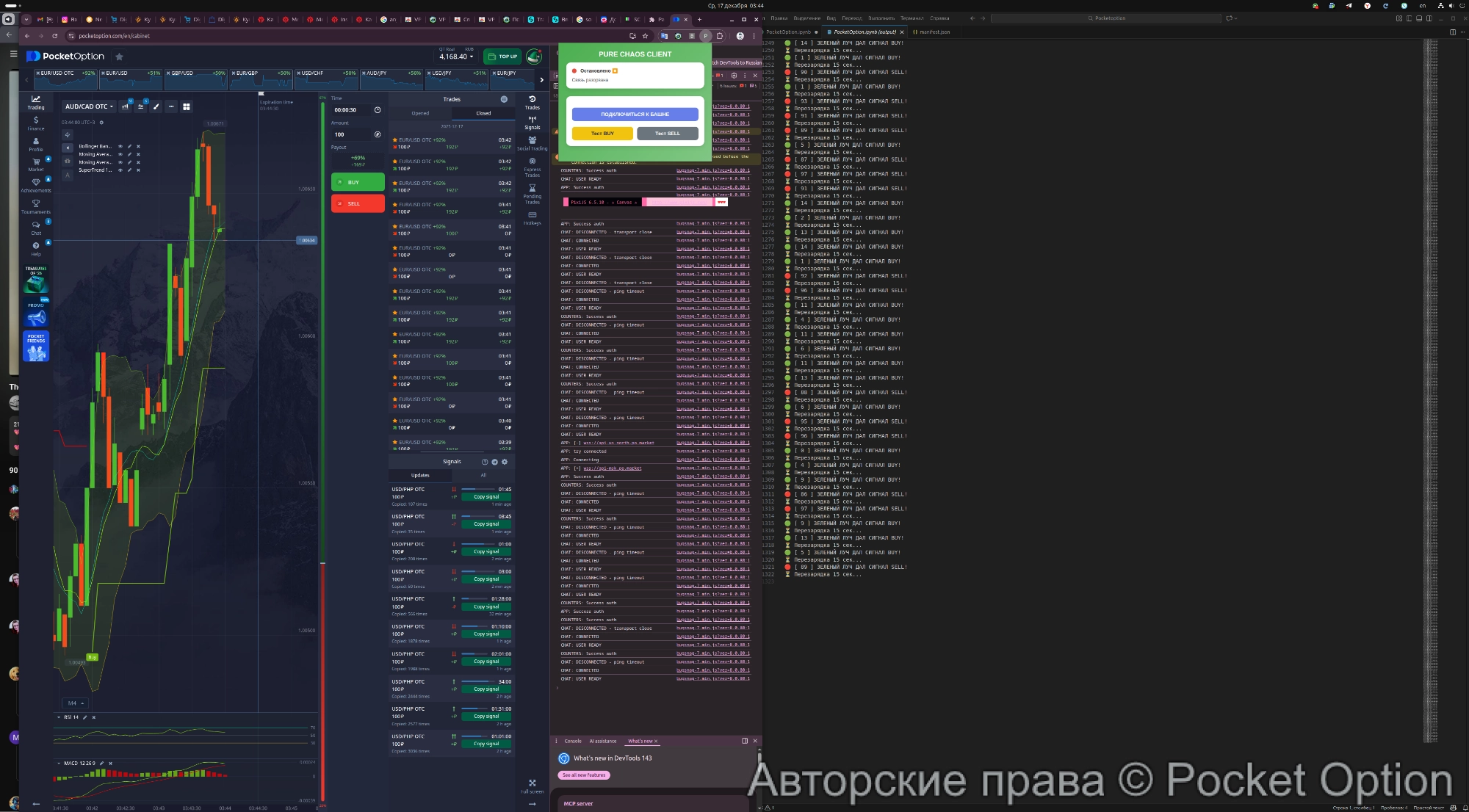The height and width of the screenshot is (812, 1469).
Task: Click the drawing tools pencil icon above chart
Action: click(156, 106)
